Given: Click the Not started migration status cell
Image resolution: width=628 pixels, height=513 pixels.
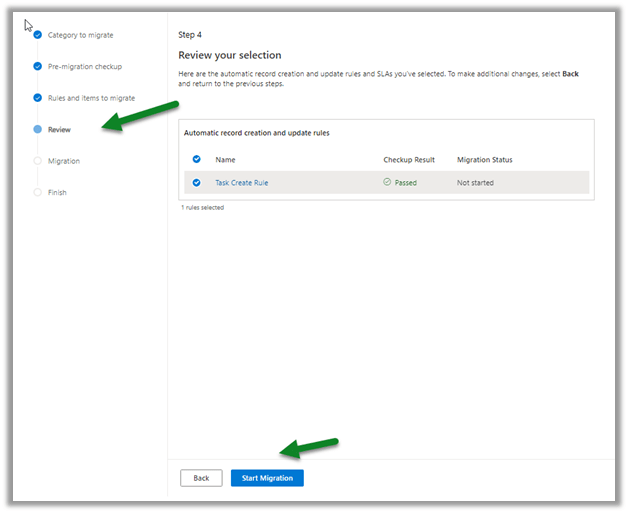Looking at the screenshot, I should (475, 183).
